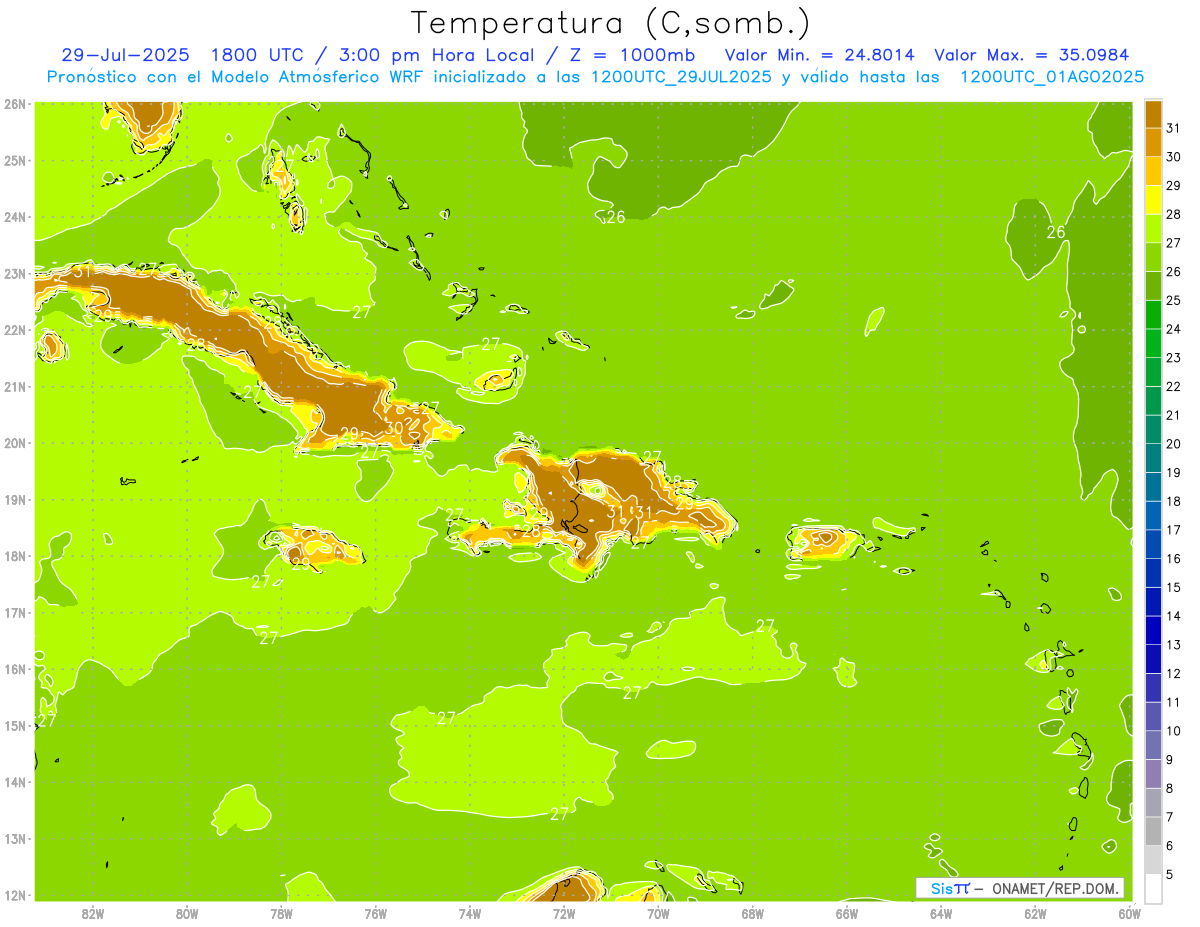Image resolution: width=1200 pixels, height=927 pixels.
Task: Click the legend value 19
Action: coord(1173,472)
